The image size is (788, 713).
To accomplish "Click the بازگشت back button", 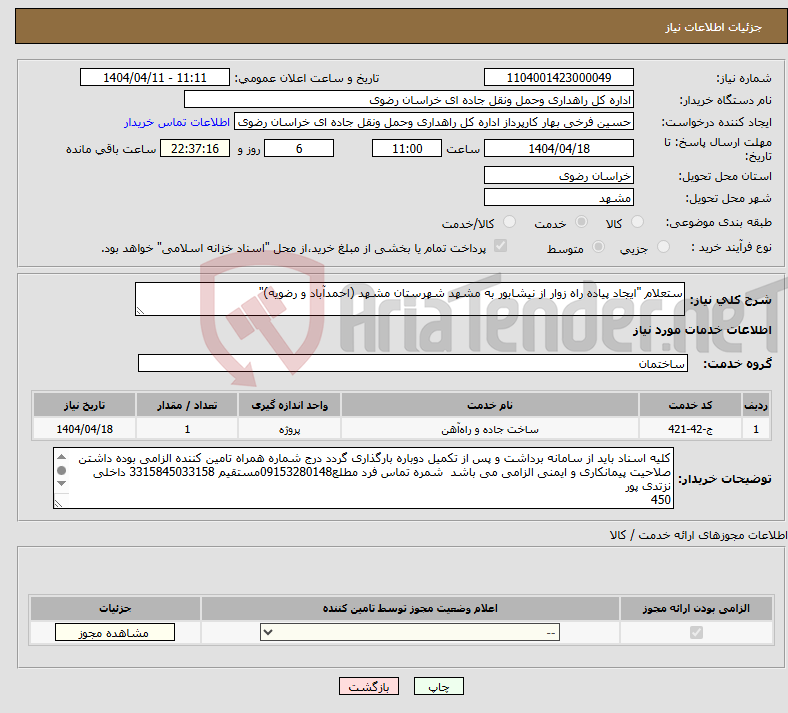I will (x=369, y=686).
